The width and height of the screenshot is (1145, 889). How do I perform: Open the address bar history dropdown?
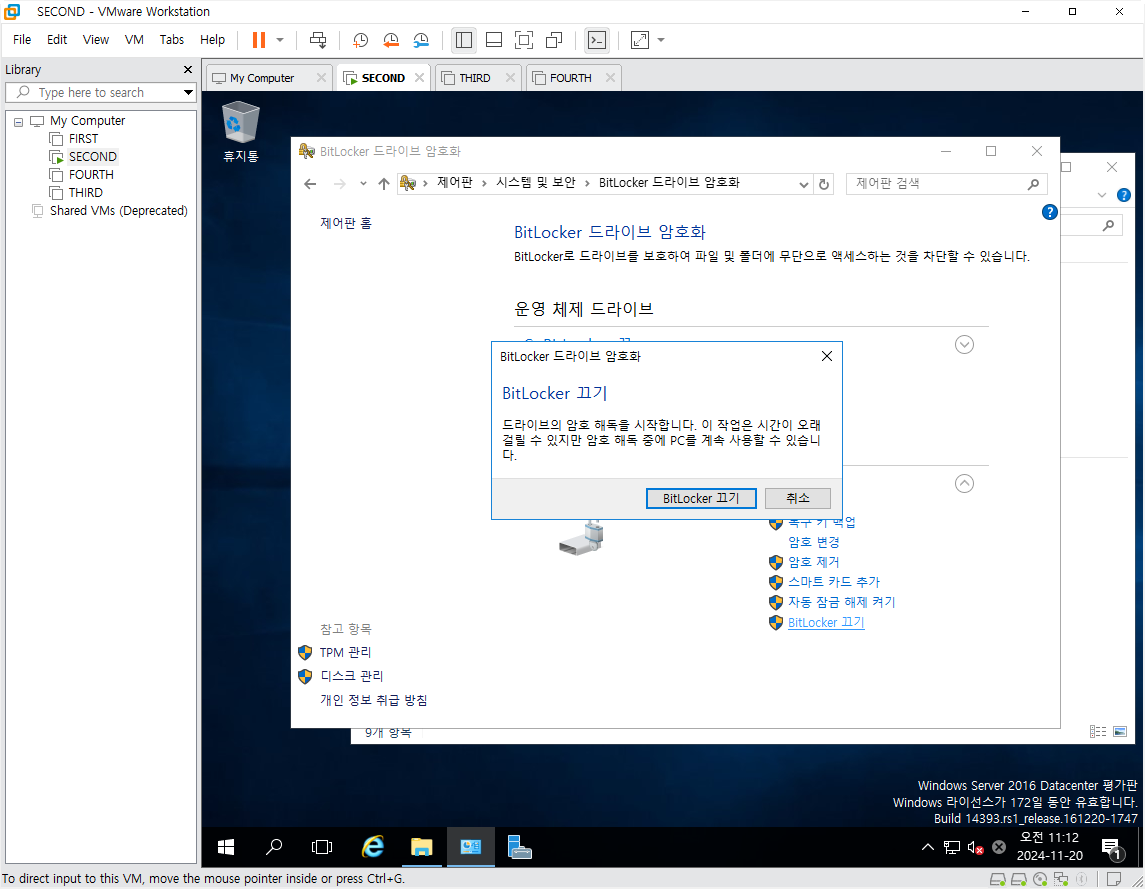tap(803, 184)
